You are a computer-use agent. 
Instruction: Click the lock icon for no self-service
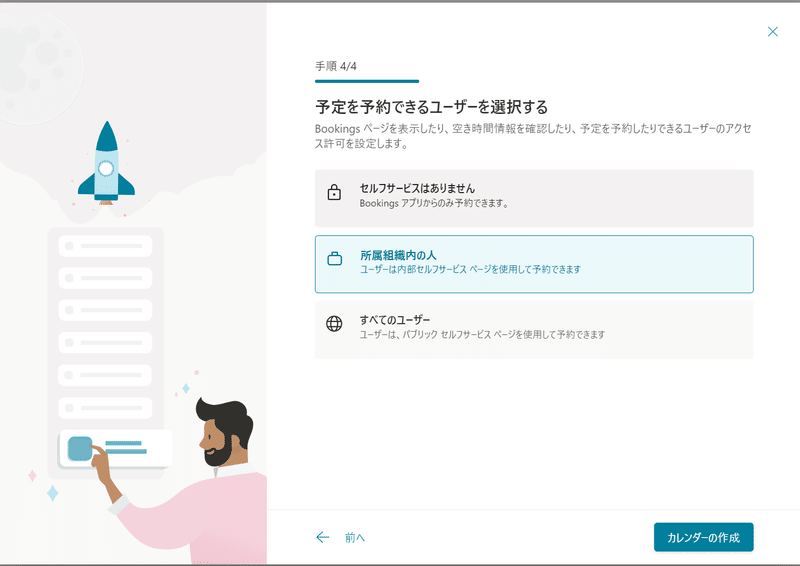point(334,192)
